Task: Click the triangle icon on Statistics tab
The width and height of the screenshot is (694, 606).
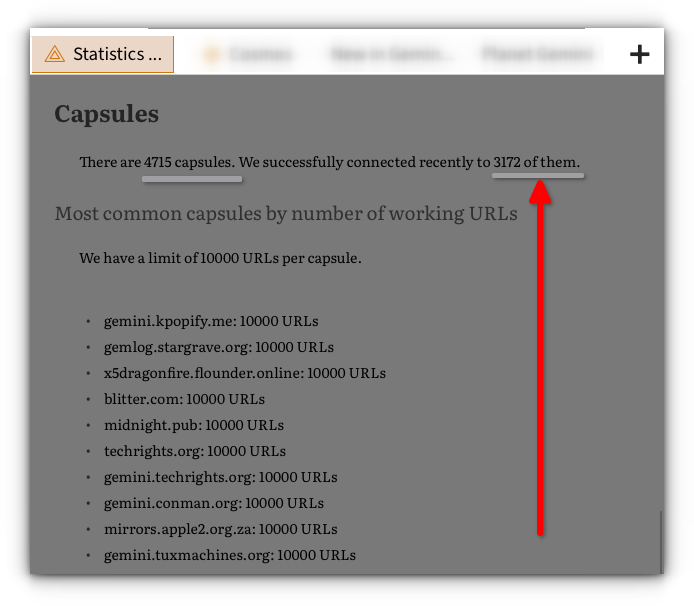Action: coord(55,54)
